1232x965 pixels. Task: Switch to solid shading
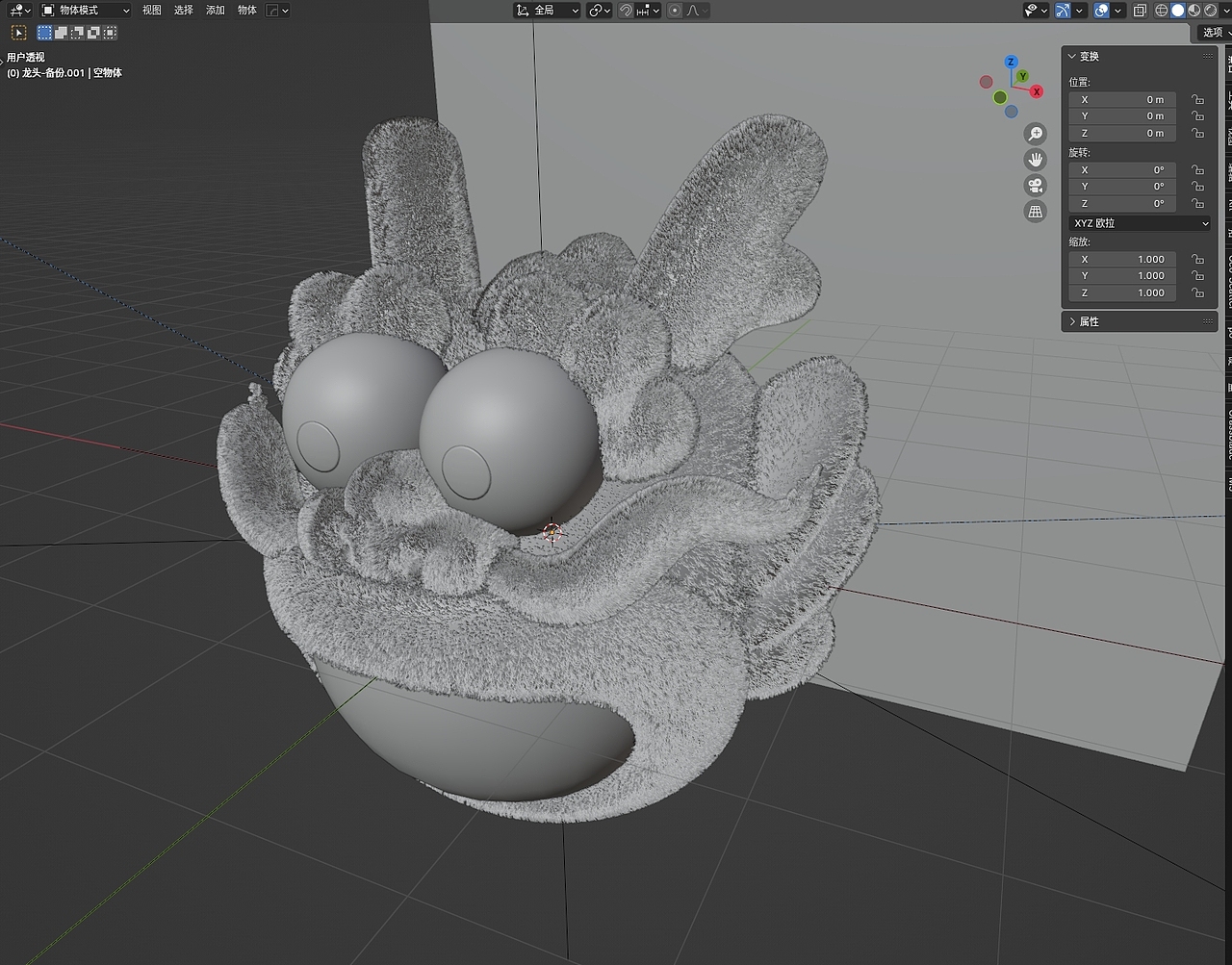[x=1178, y=10]
